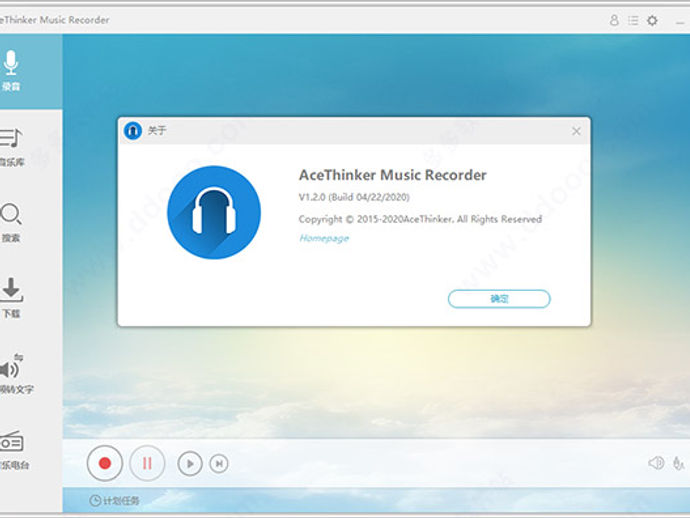Open the list menu icon in title bar
This screenshot has height=518, width=690.
[633, 20]
